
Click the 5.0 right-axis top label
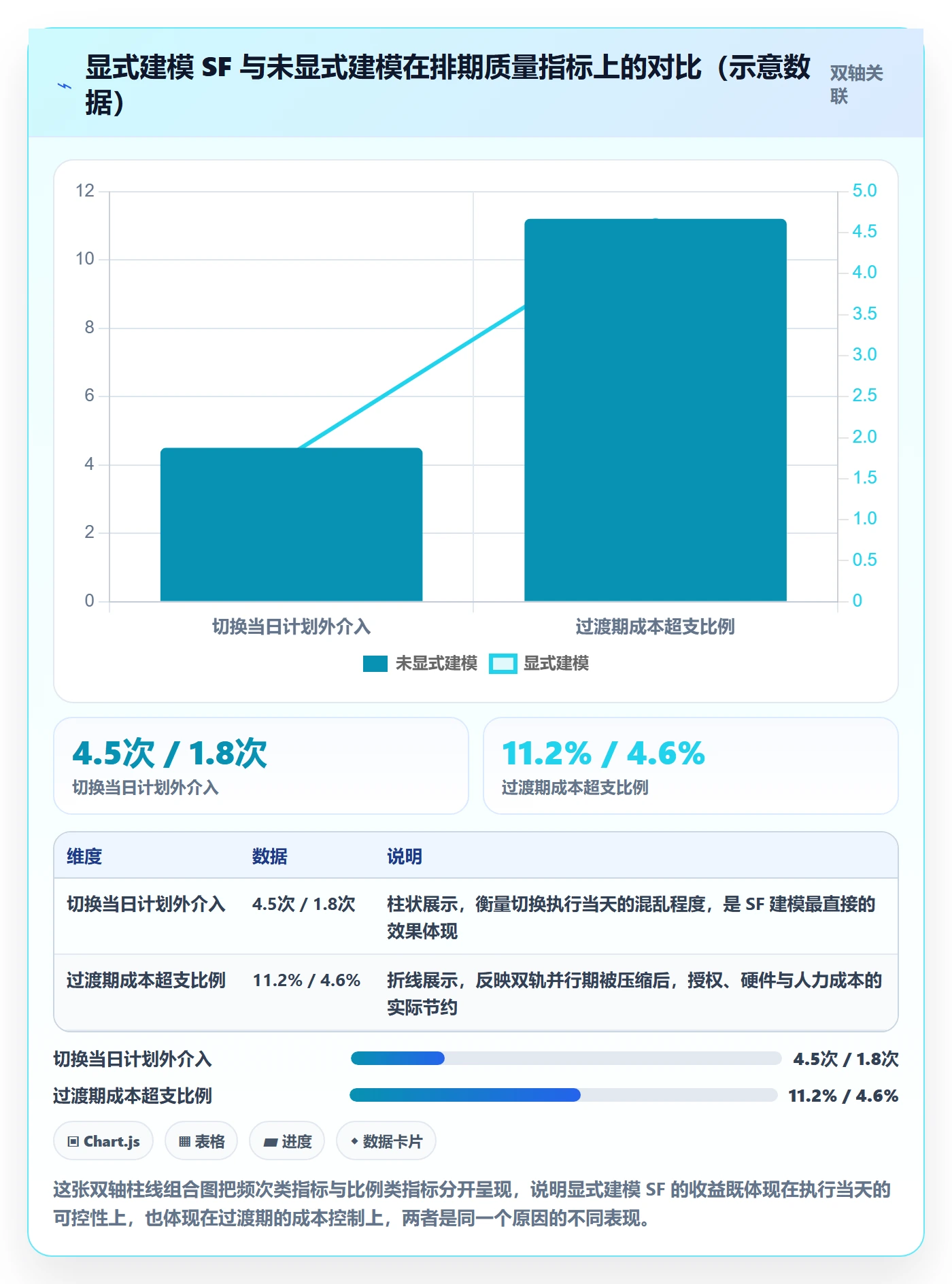click(864, 190)
